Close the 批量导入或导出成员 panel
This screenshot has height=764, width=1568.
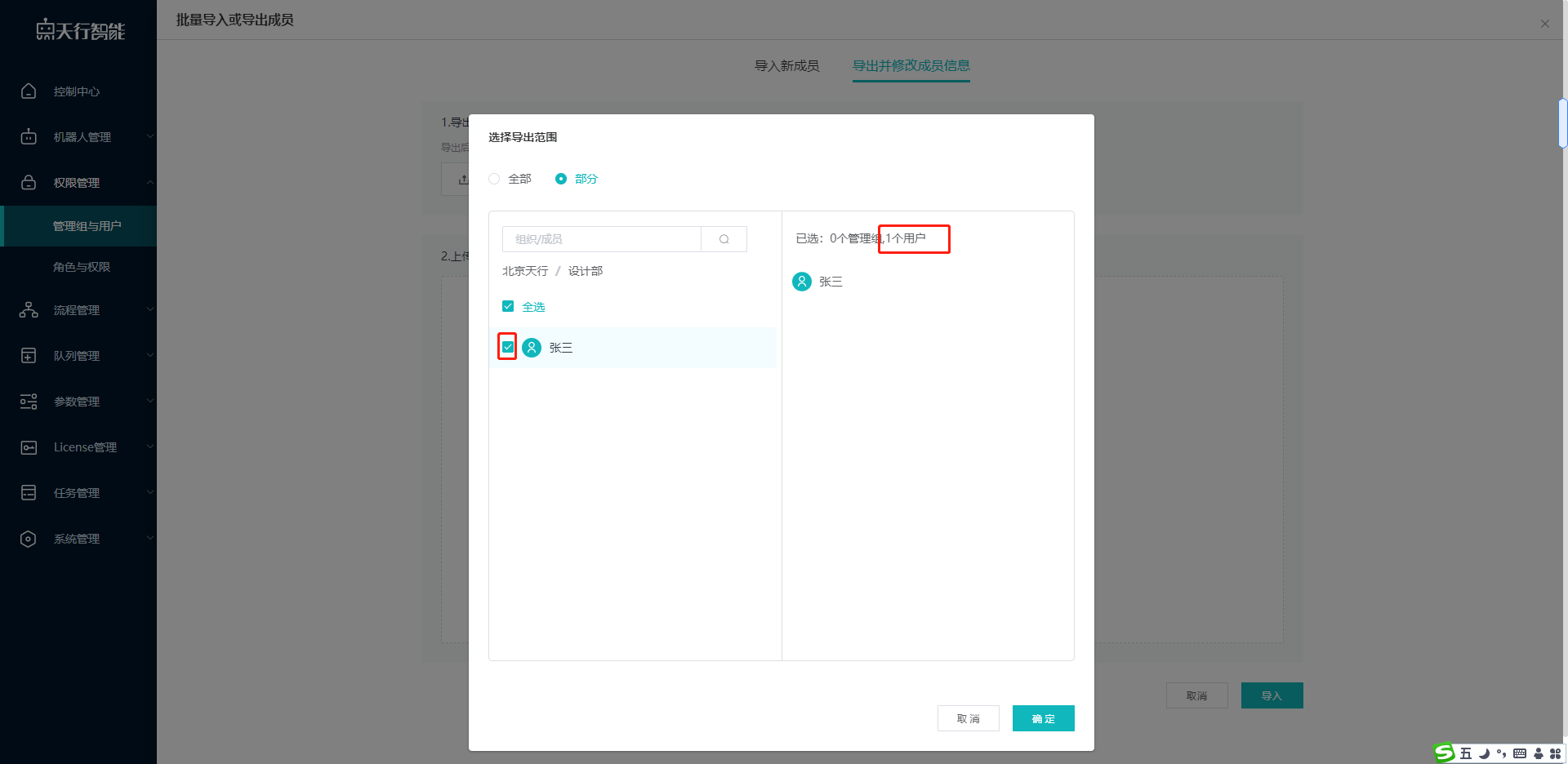[1545, 24]
